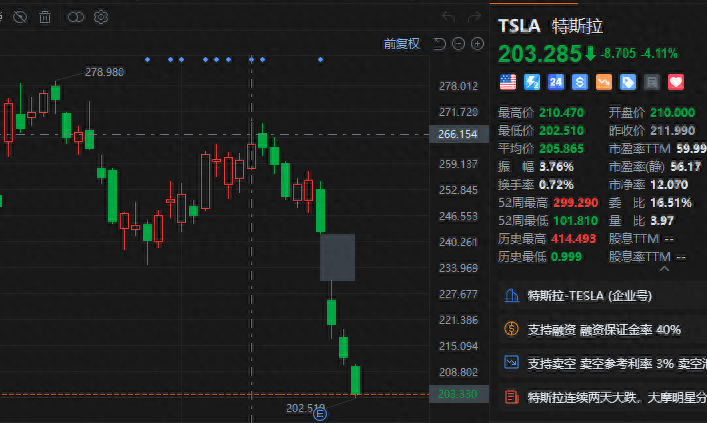Screen dimensions: 707x423
Task: Click the gray notes icon
Action: [x=652, y=81]
